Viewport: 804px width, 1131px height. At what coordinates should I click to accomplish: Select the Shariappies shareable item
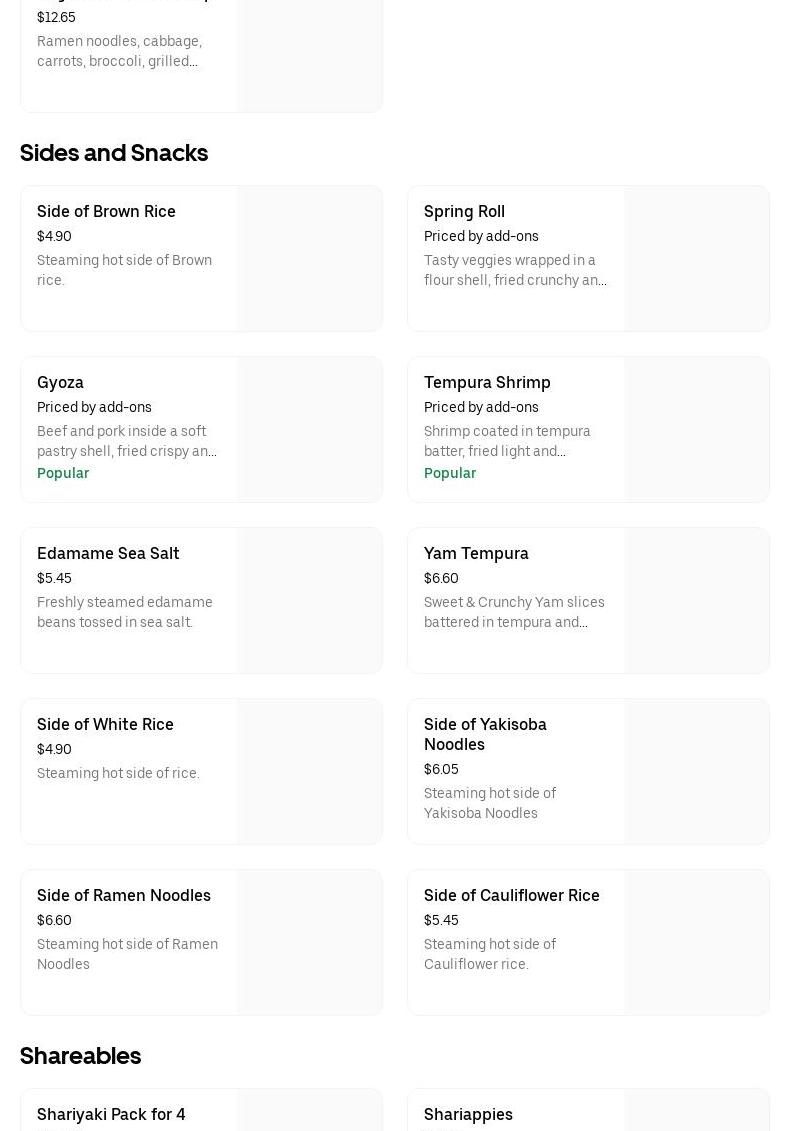click(468, 1114)
